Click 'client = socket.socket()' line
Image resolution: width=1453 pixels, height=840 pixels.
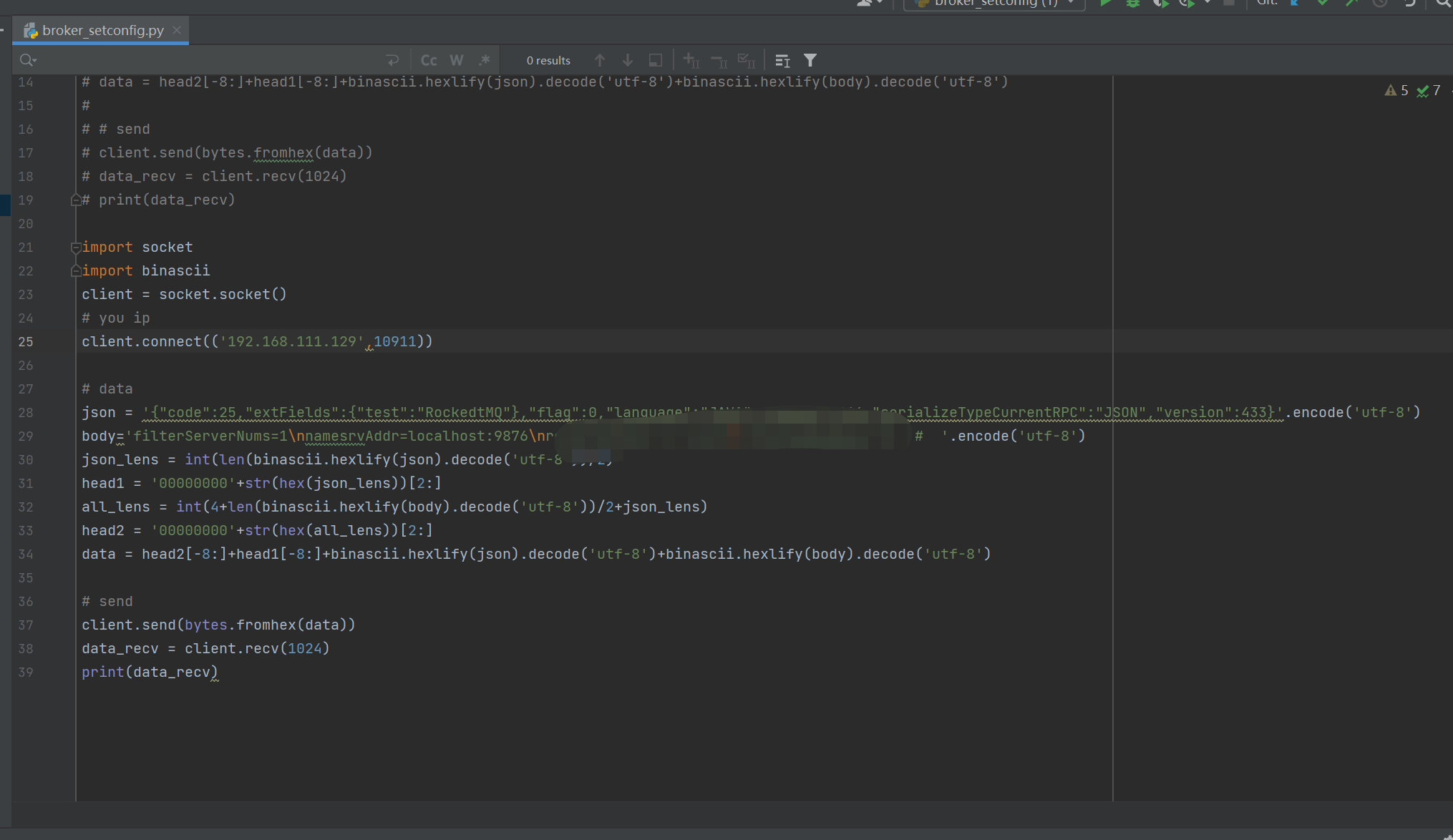[184, 295]
